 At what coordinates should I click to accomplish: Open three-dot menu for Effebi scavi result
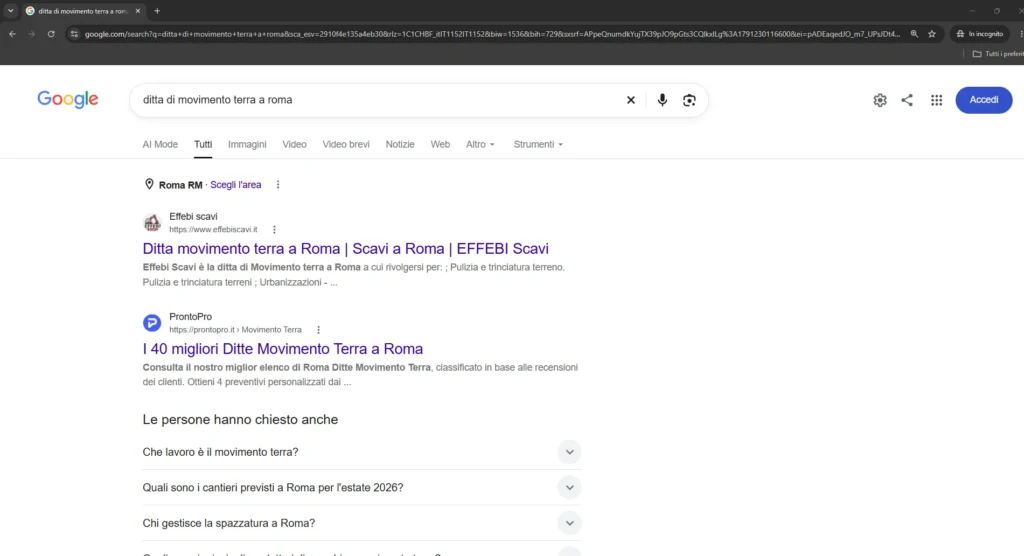274,229
